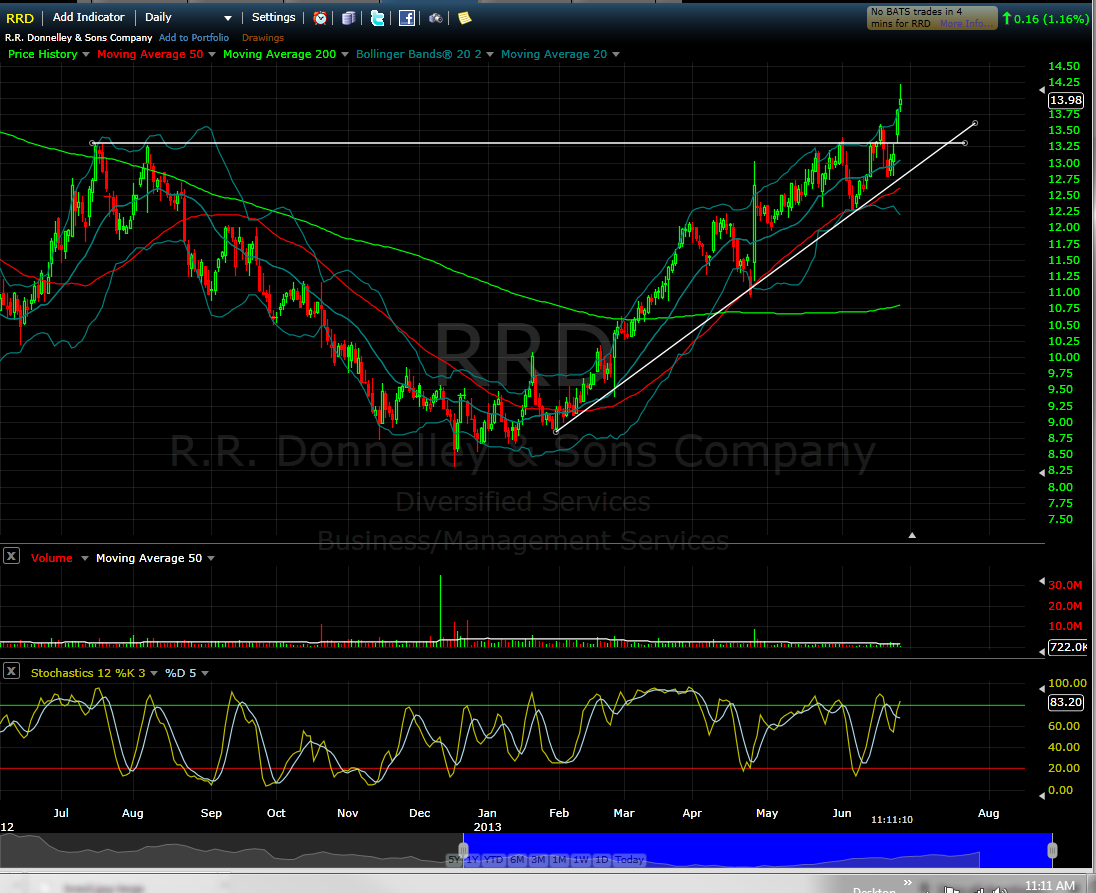The image size is (1096, 893).
Task: Click taskbar volume speaker icon
Action: [1000, 890]
